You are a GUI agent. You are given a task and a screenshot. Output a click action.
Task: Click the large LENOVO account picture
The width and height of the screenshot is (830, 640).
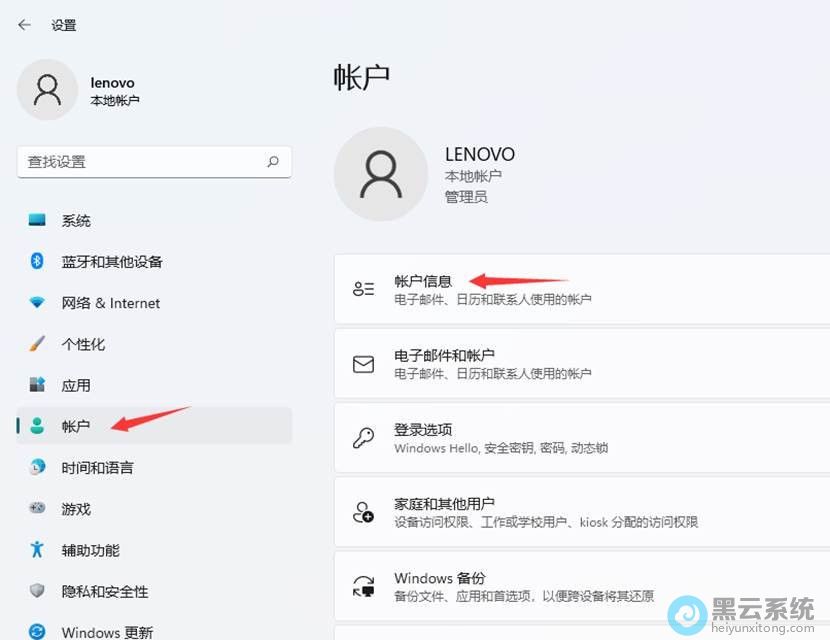coord(381,174)
